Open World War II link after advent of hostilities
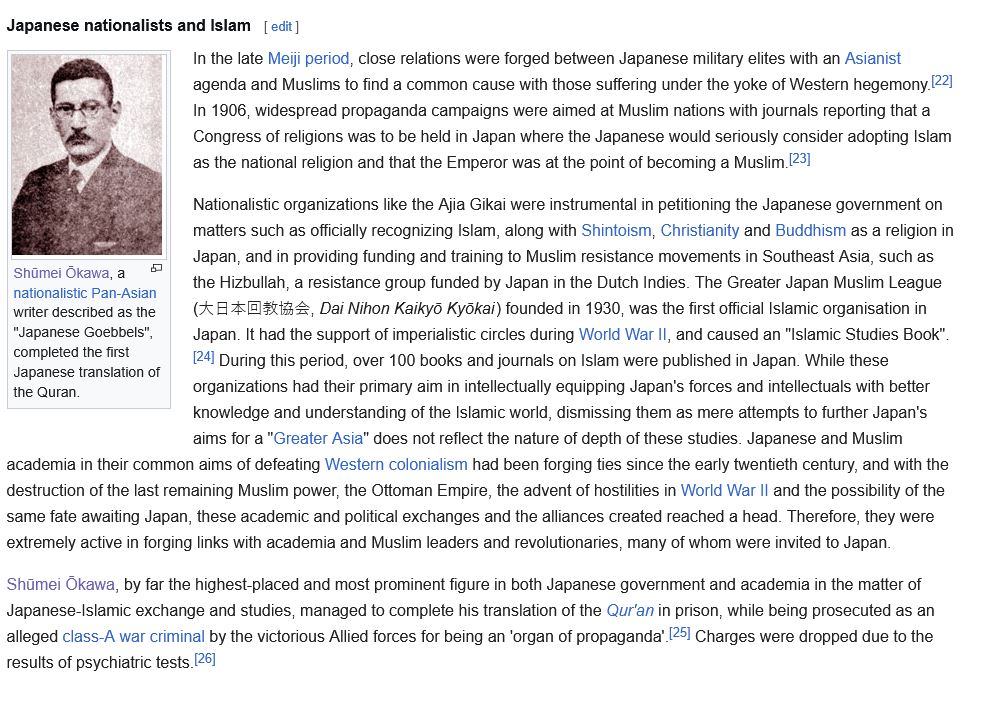Image resolution: width=987 pixels, height=702 pixels. [725, 490]
